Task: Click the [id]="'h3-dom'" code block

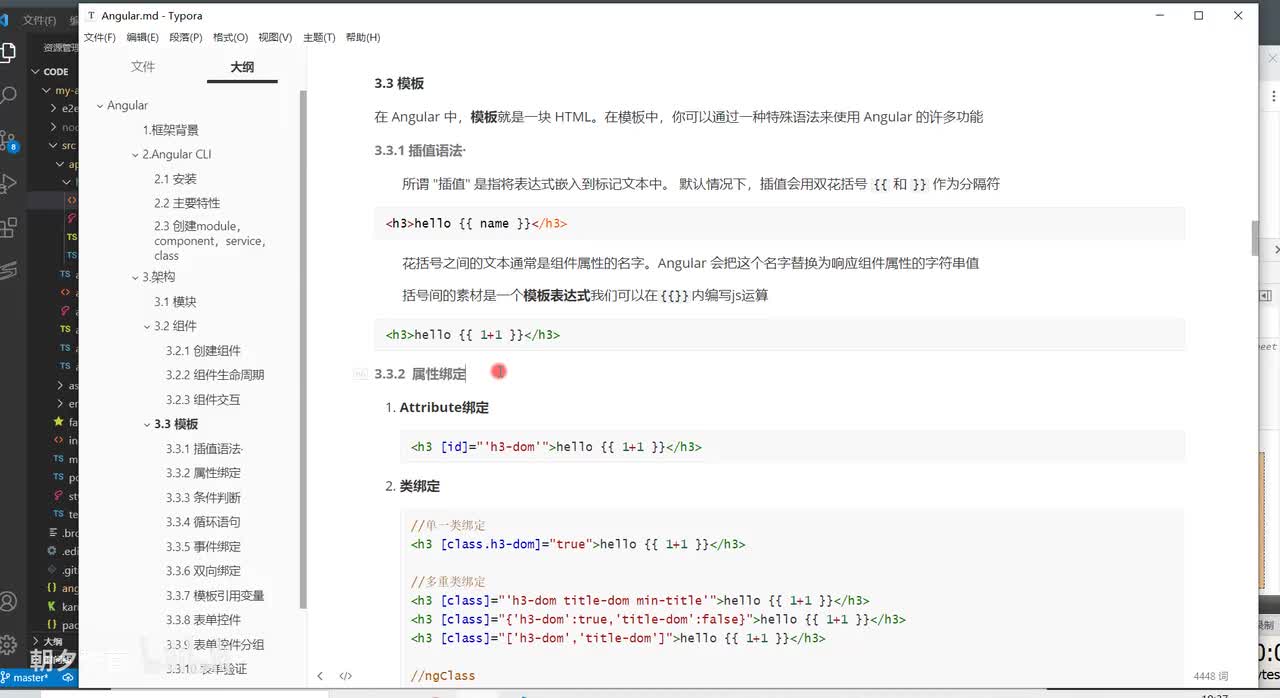Action: point(792,447)
